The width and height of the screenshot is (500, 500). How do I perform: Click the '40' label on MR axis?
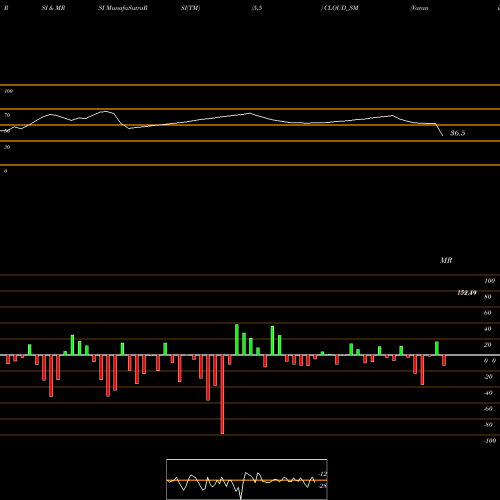487,329
